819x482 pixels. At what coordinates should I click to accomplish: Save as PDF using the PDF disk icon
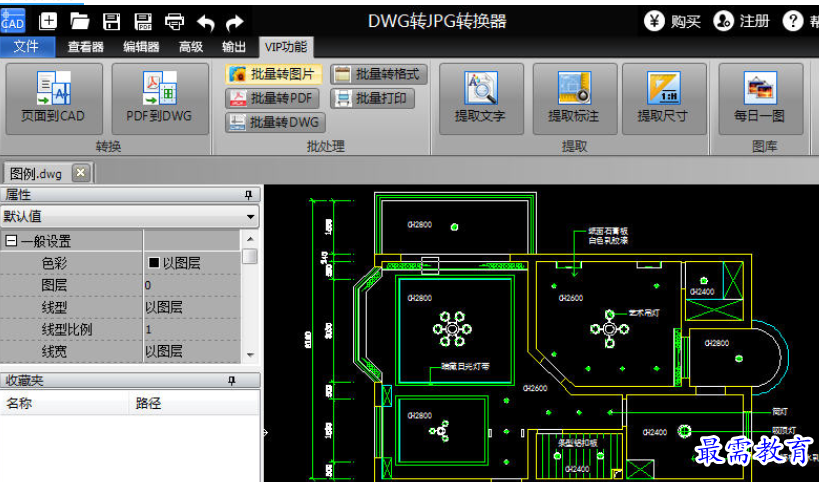pyautogui.click(x=143, y=21)
